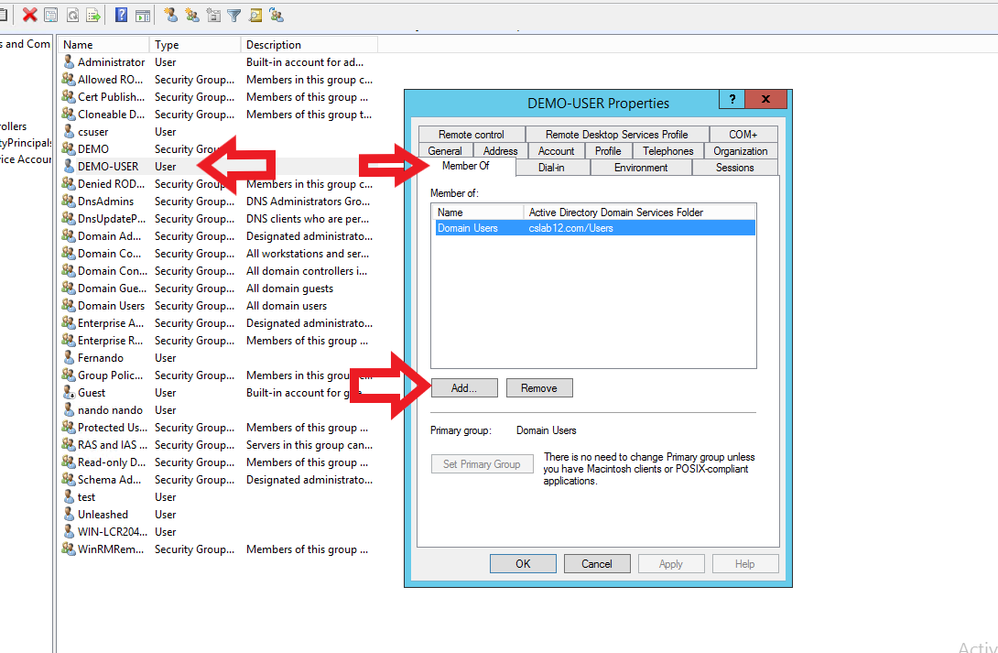Click the Find objects toolbar icon
This screenshot has height=653, width=998.
tap(255, 15)
